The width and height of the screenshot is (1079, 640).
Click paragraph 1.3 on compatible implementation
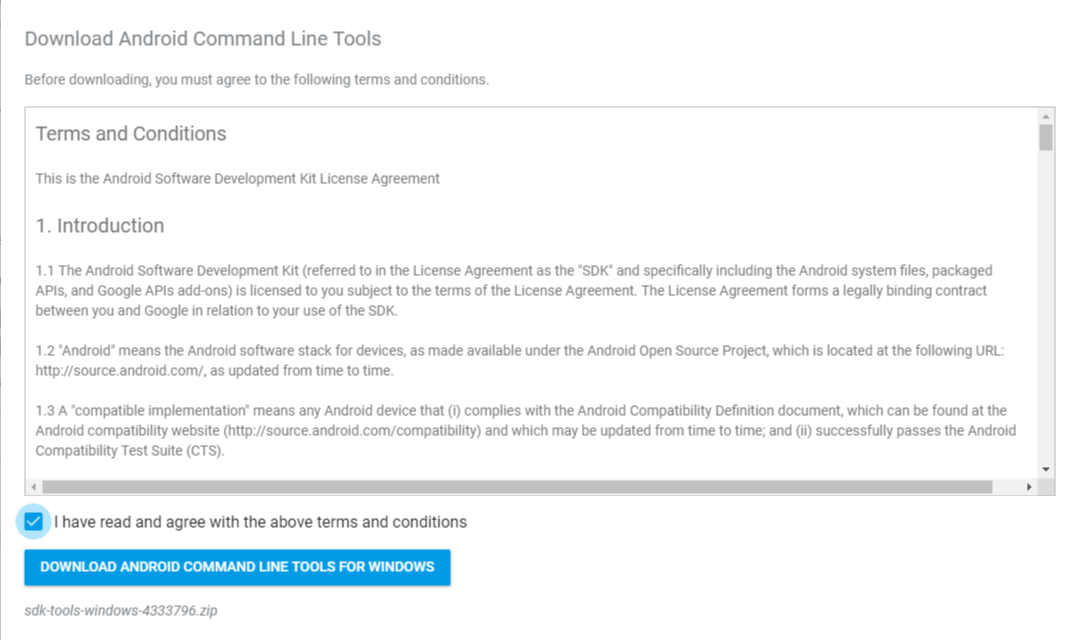click(525, 431)
